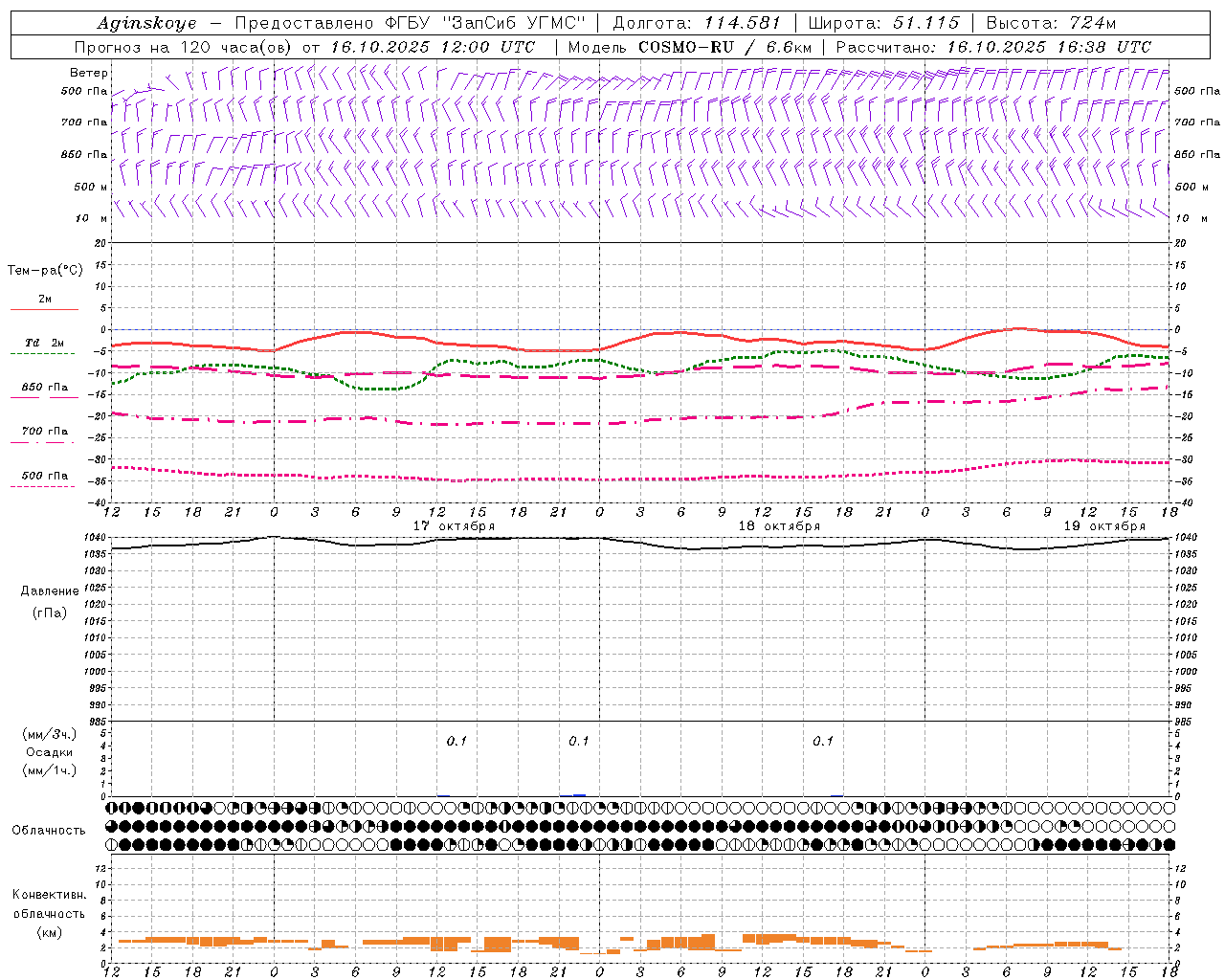Click the station name "Aginskoye" in the header
1225x980 pixels.
(x=147, y=23)
